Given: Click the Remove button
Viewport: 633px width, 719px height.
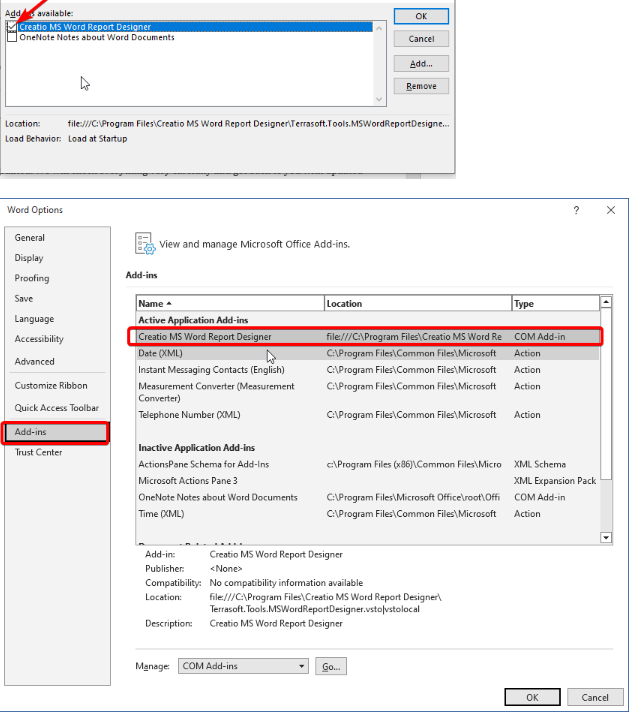Looking at the screenshot, I should [421, 86].
